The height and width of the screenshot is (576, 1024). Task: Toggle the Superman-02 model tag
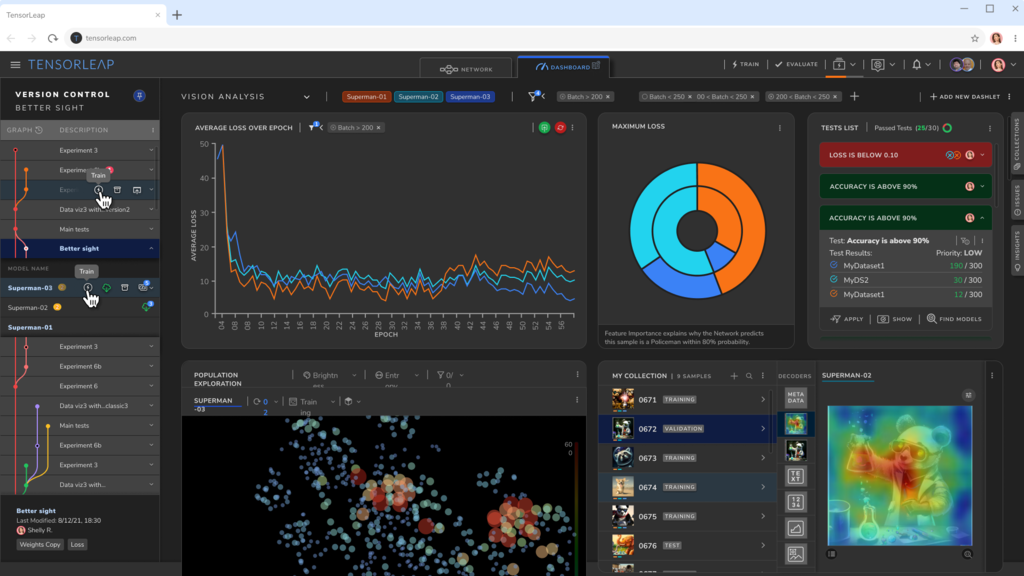tap(418, 97)
